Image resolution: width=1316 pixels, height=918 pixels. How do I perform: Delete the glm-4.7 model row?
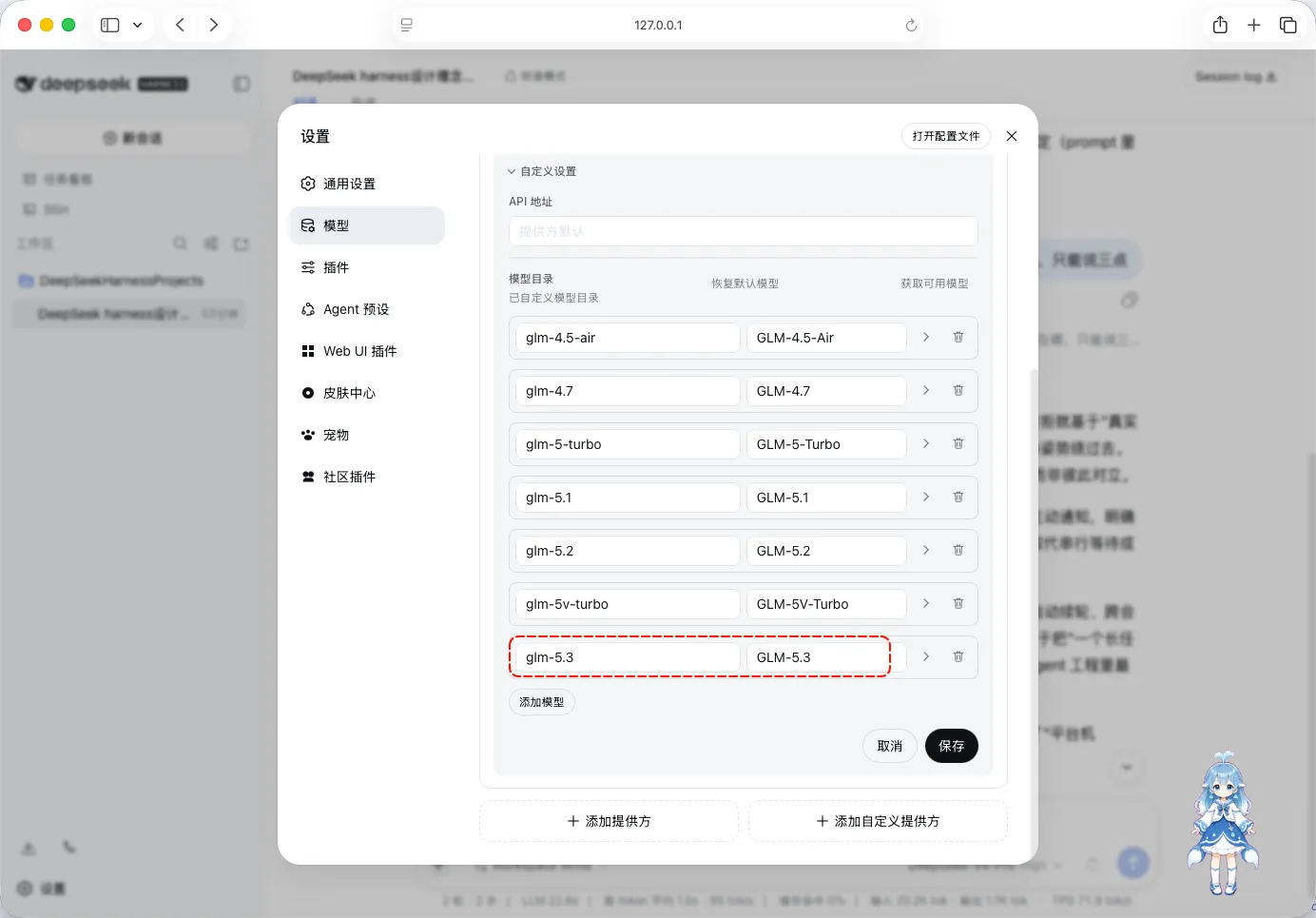958,391
